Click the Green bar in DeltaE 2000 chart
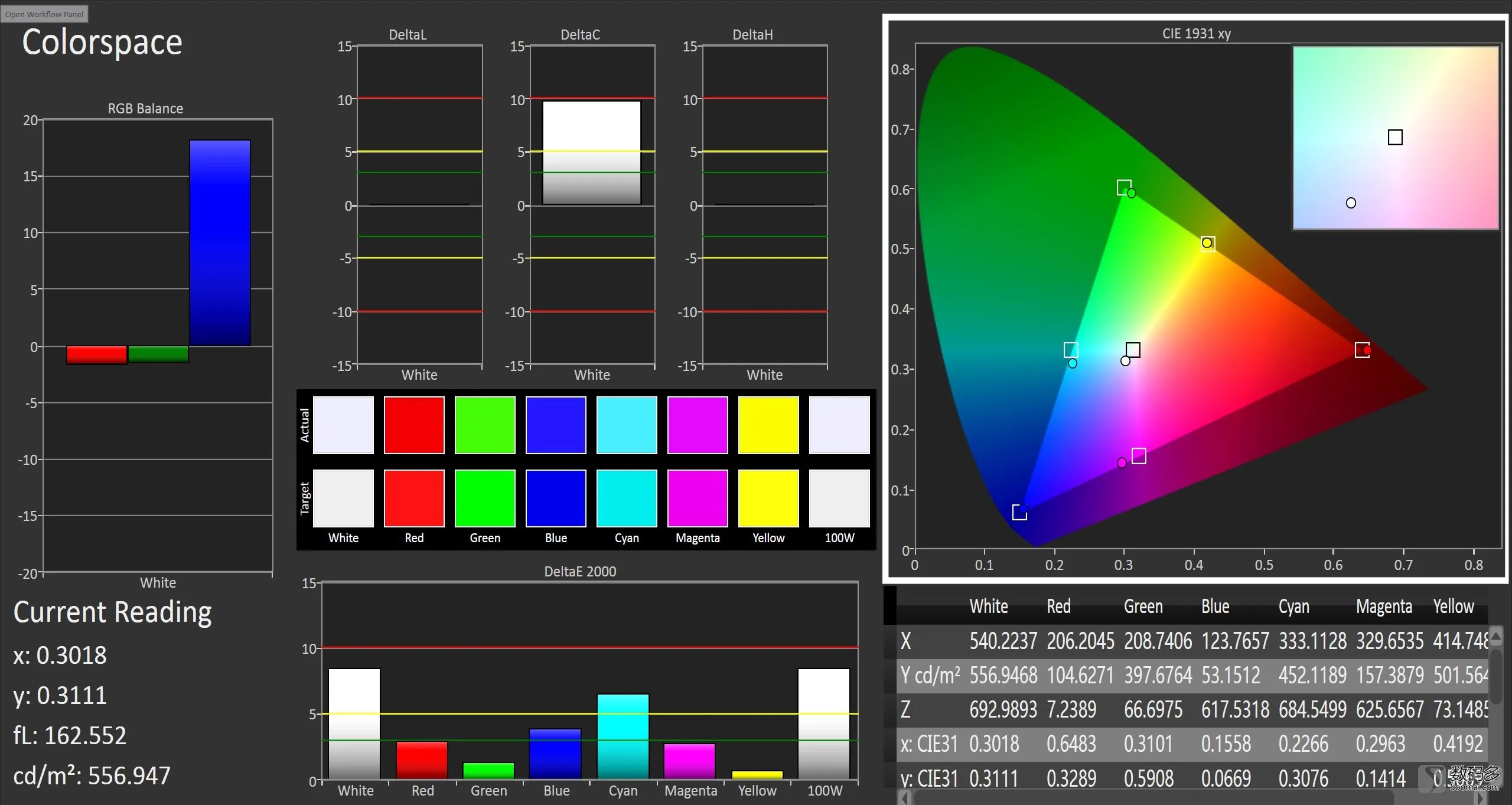The image size is (1512, 805). [x=489, y=771]
